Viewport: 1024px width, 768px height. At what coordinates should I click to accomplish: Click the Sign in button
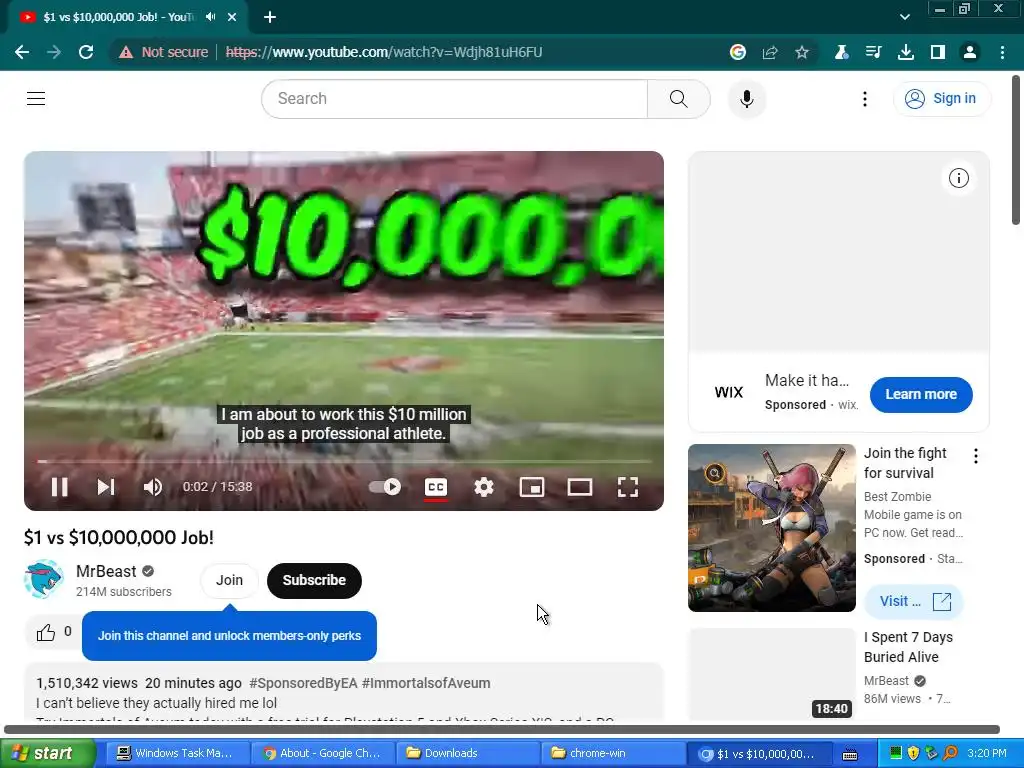coord(941,99)
